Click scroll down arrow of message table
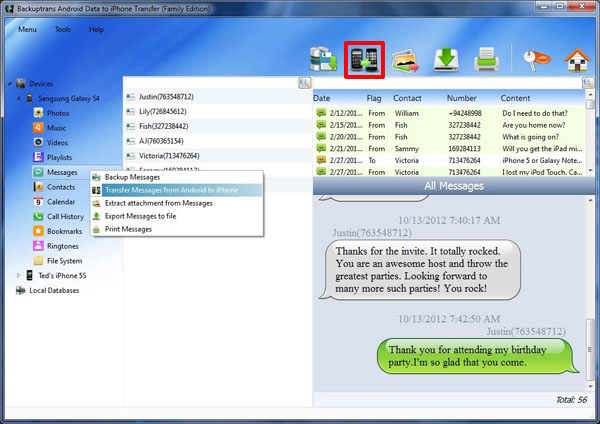 click(x=590, y=171)
